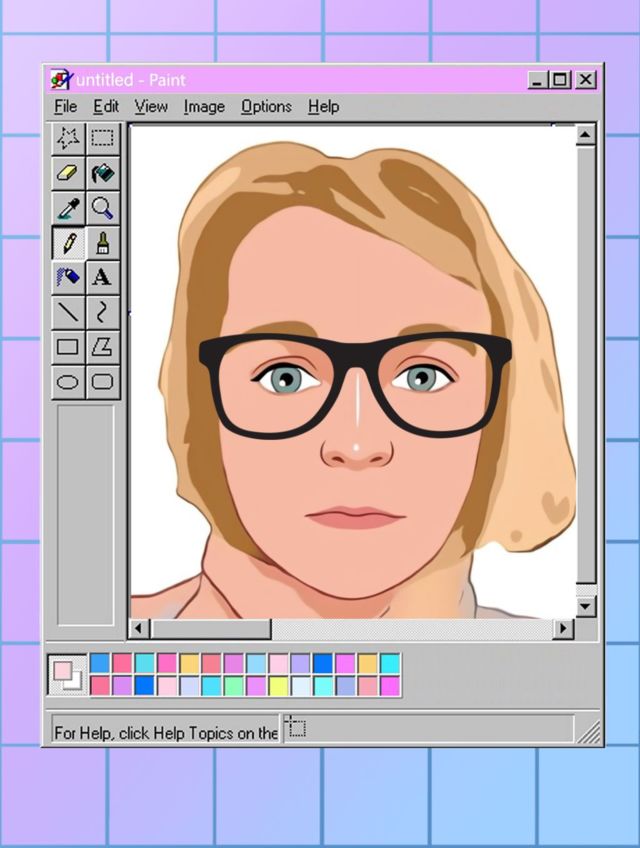The image size is (640, 848).
Task: Choose the Airbrush spray can tool
Action: point(68,277)
